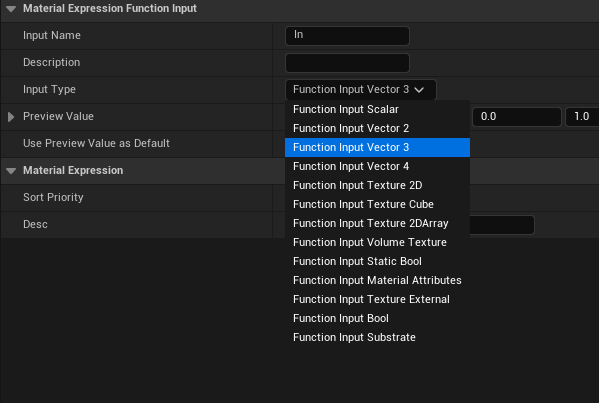Click the Input Name field

pos(347,36)
